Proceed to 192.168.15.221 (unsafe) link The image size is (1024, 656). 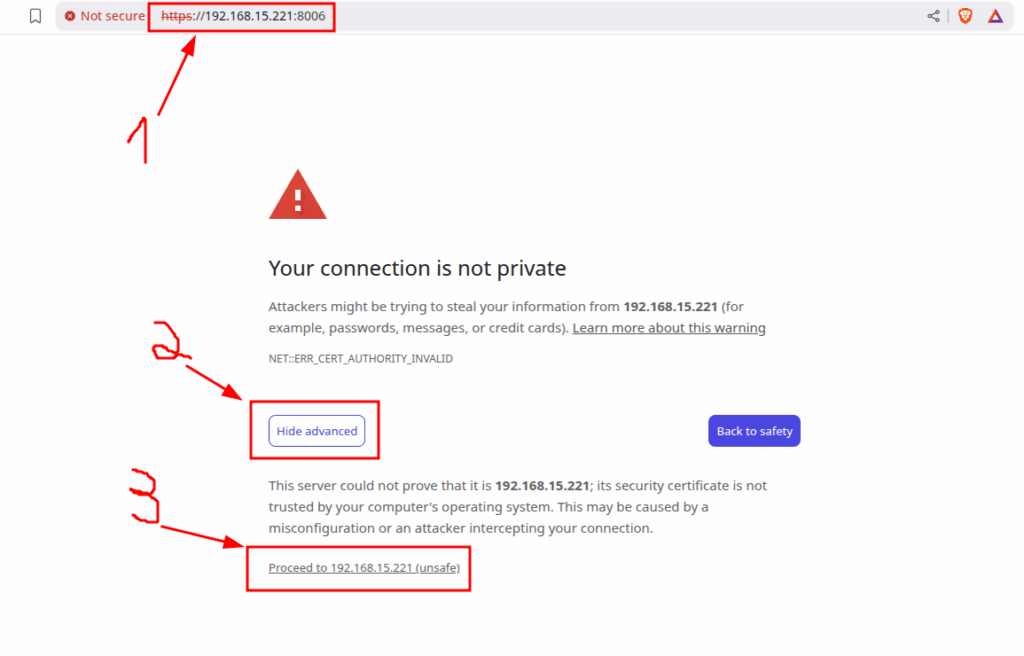click(364, 568)
